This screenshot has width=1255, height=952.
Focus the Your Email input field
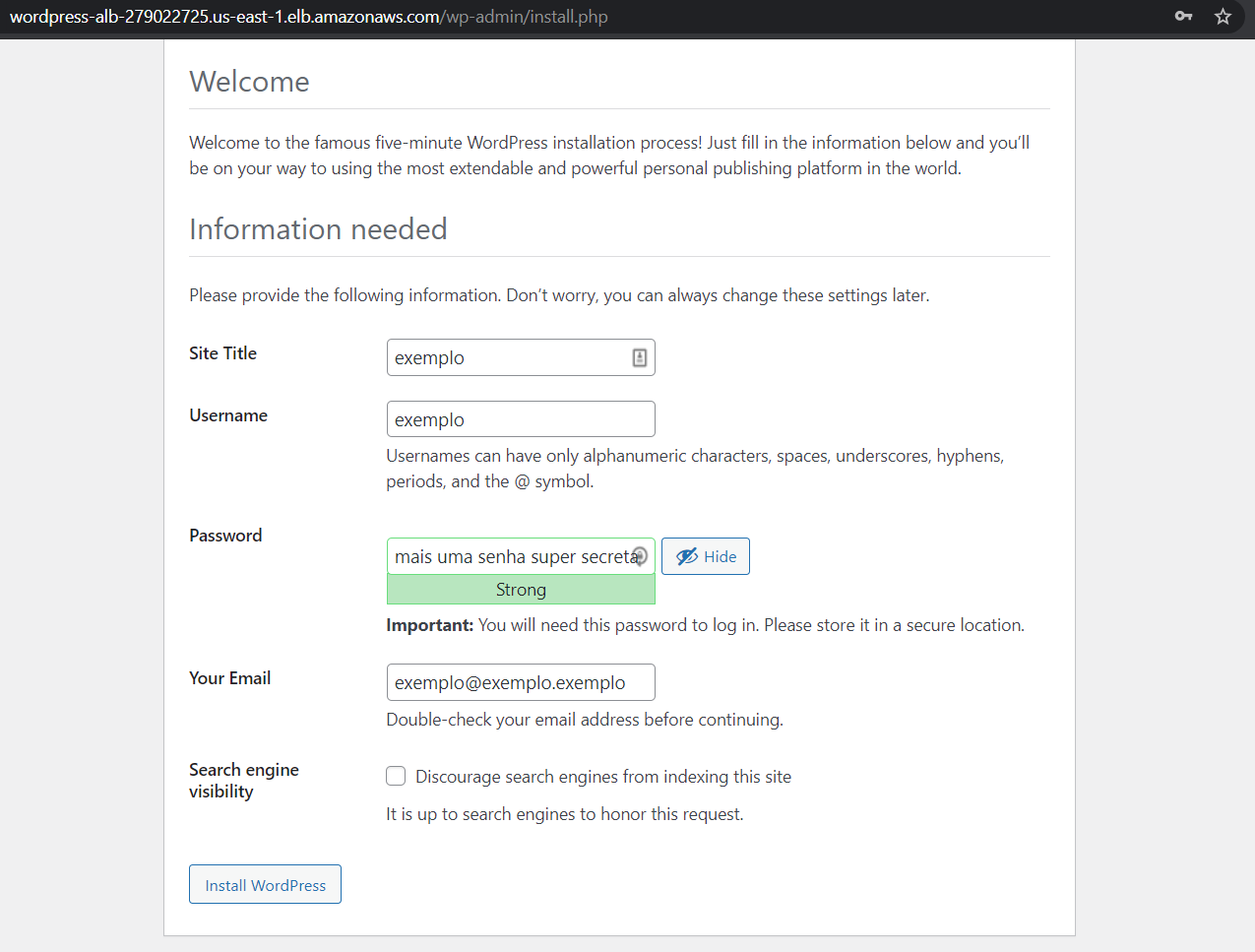click(x=521, y=682)
